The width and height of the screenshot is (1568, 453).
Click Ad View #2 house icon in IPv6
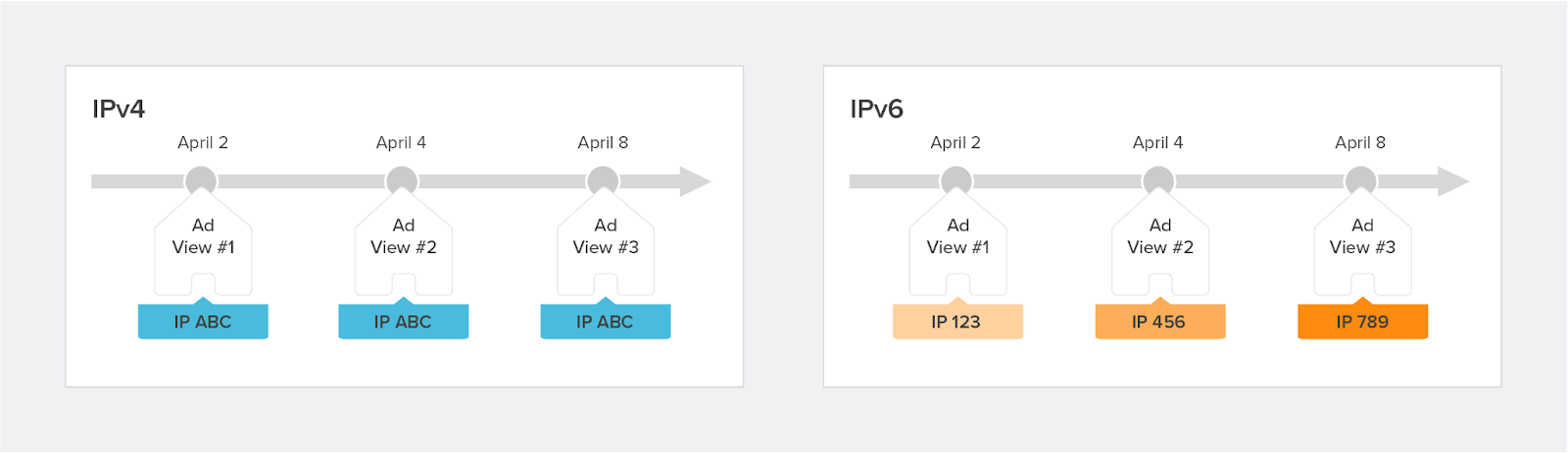click(1160, 243)
